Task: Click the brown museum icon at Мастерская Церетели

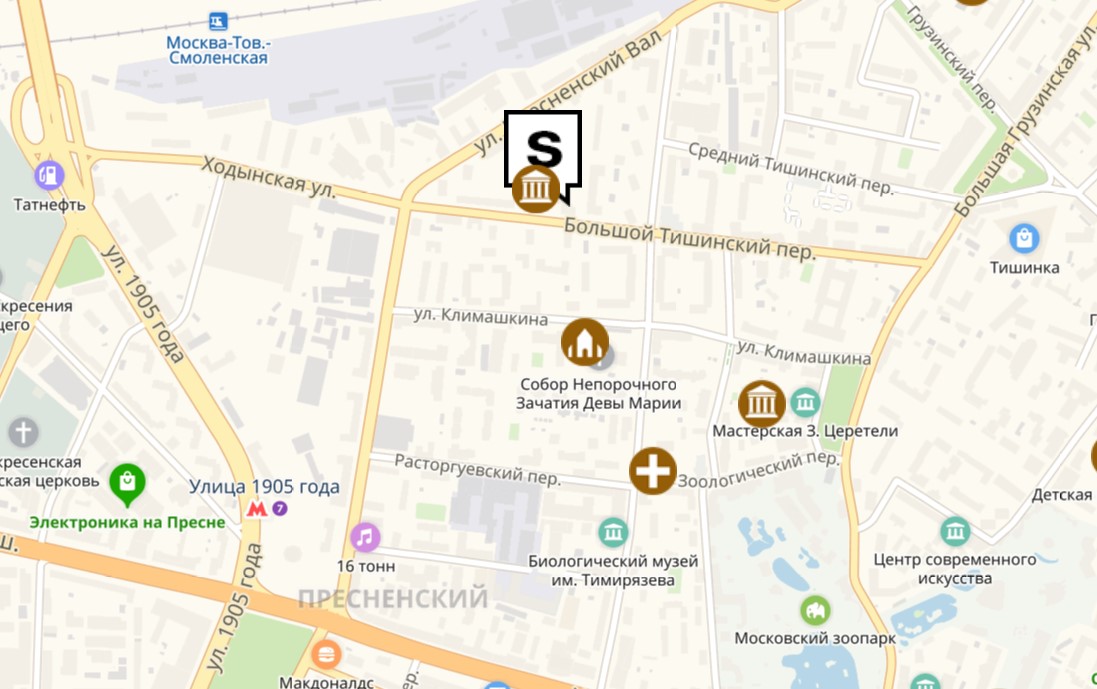Action: click(x=762, y=404)
